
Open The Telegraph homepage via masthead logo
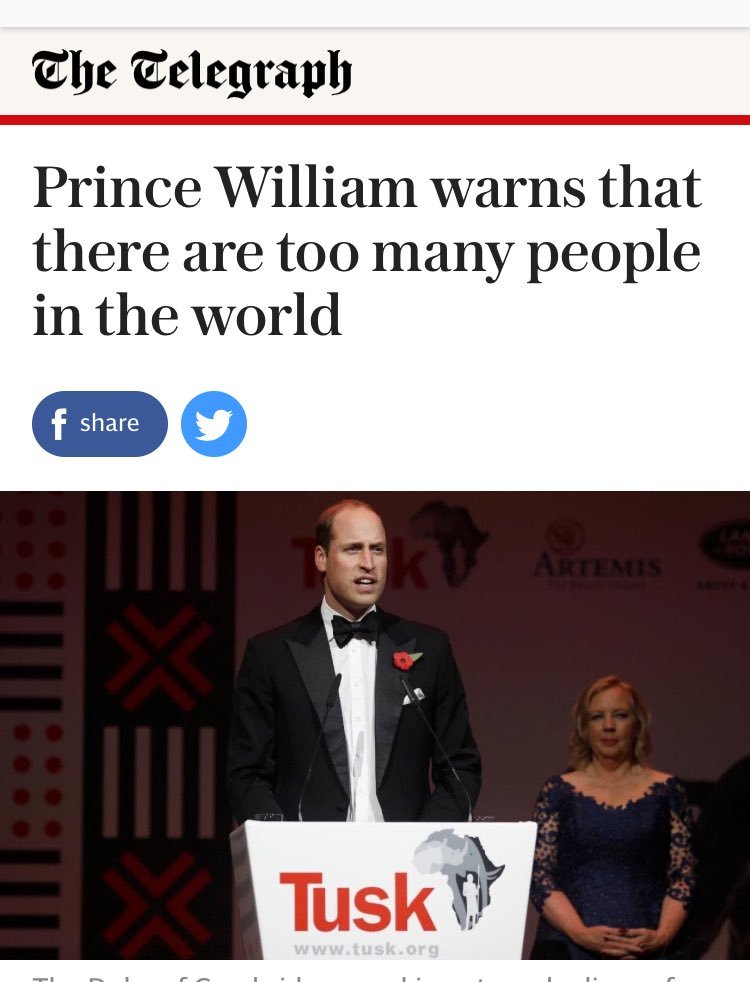pos(192,72)
